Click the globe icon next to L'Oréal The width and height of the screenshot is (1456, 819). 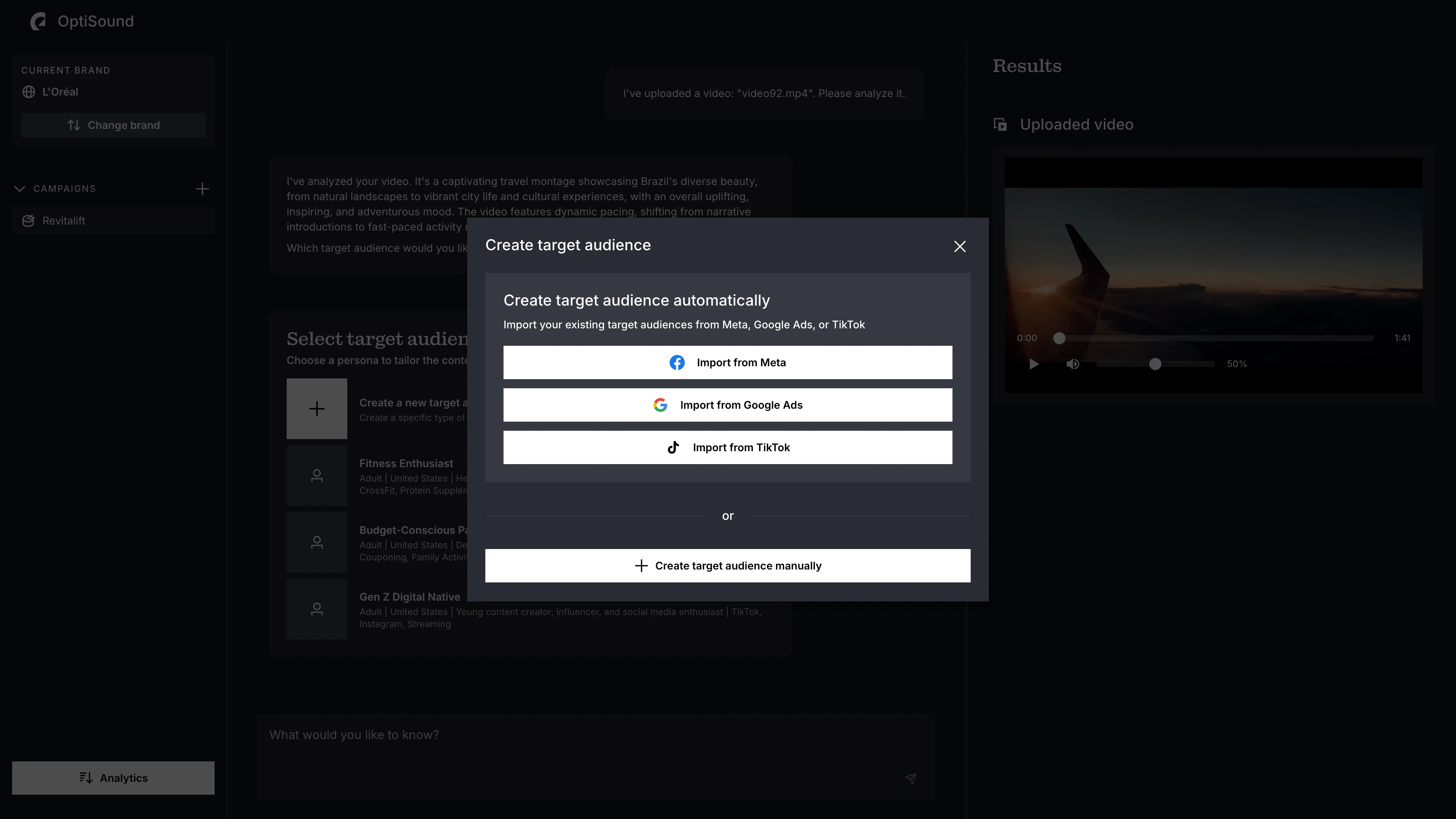pos(29,91)
